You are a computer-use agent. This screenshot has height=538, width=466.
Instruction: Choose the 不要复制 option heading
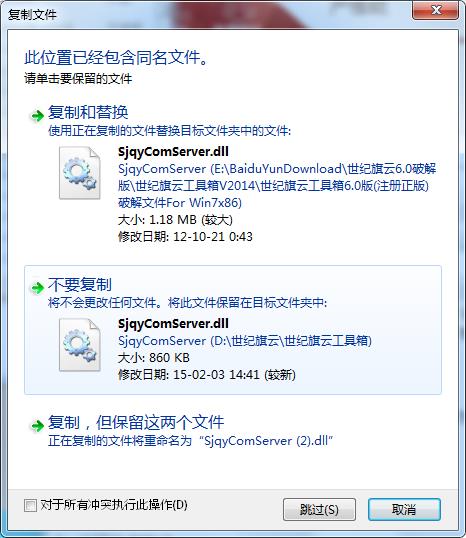tap(80, 284)
